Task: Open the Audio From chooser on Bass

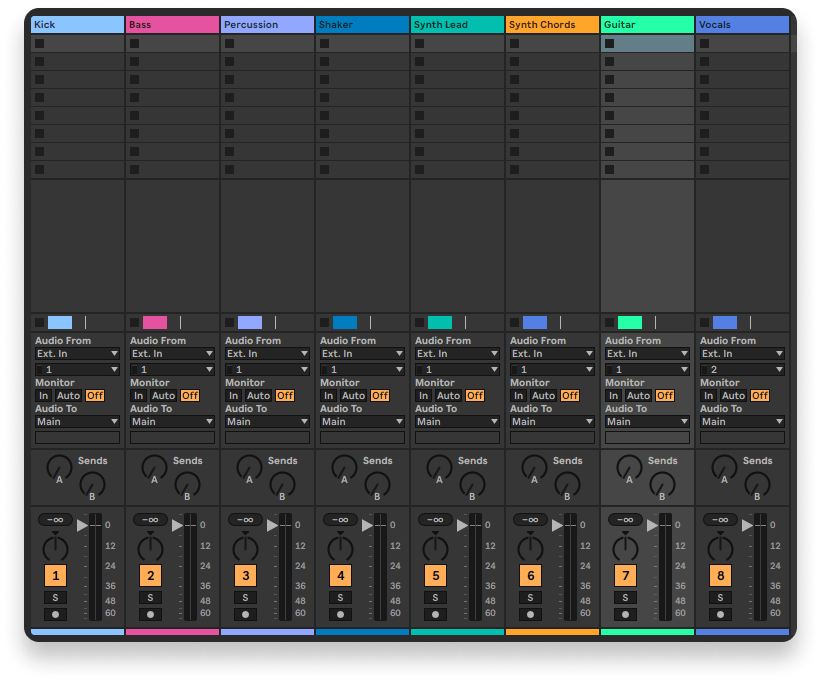Action: point(171,353)
